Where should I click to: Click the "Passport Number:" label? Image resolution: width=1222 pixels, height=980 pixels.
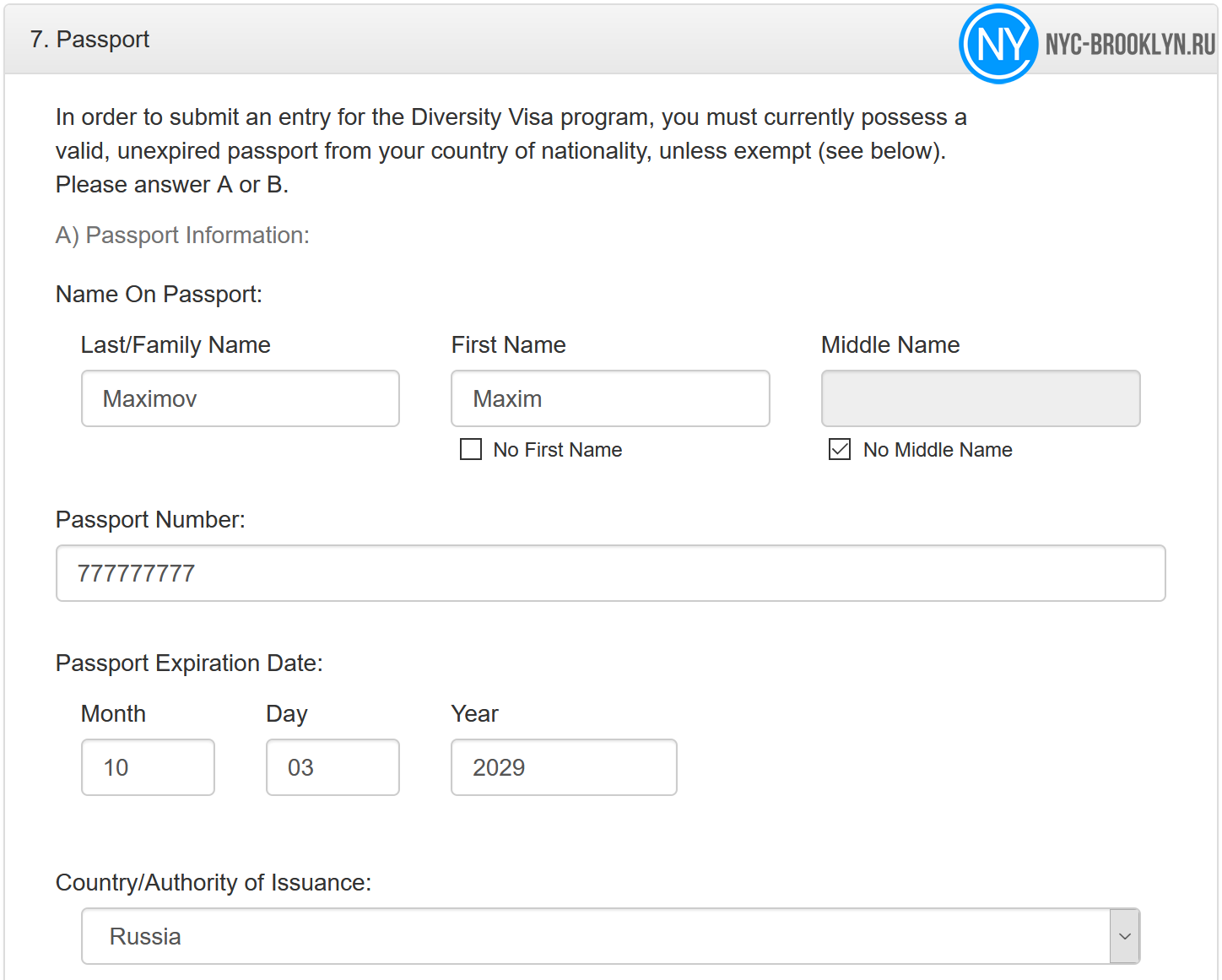click(150, 520)
